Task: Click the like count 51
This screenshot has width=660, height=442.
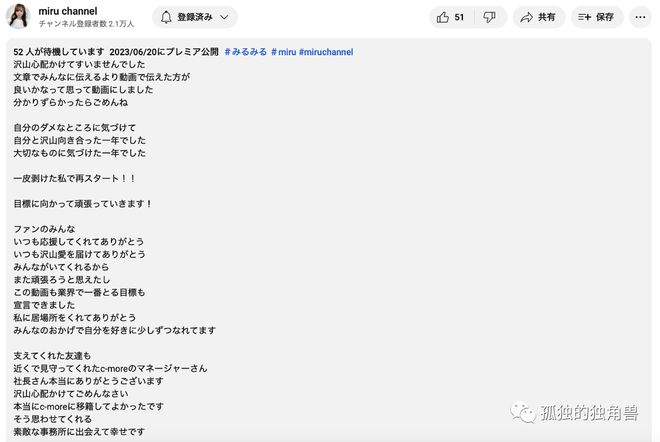Action: point(459,17)
